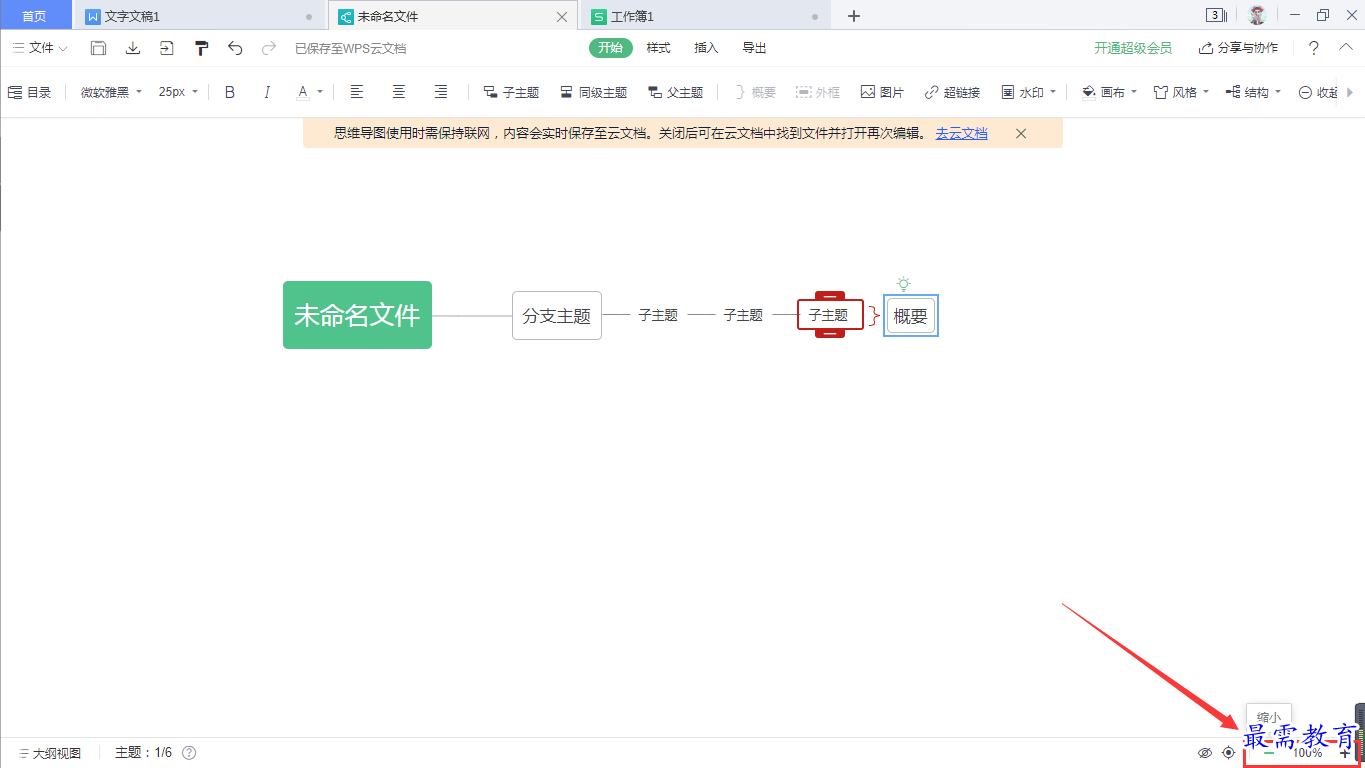Click the 收起 collapse topic button
1365x768 pixels.
click(1319, 92)
